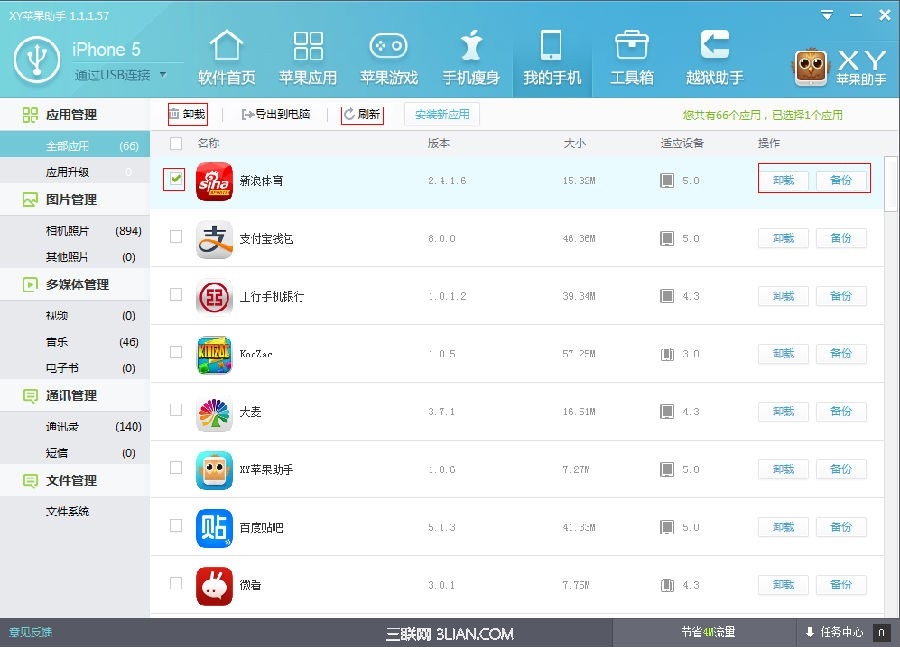Back up 微看 with 备份 button
Screen dimensions: 900x647
click(841, 584)
